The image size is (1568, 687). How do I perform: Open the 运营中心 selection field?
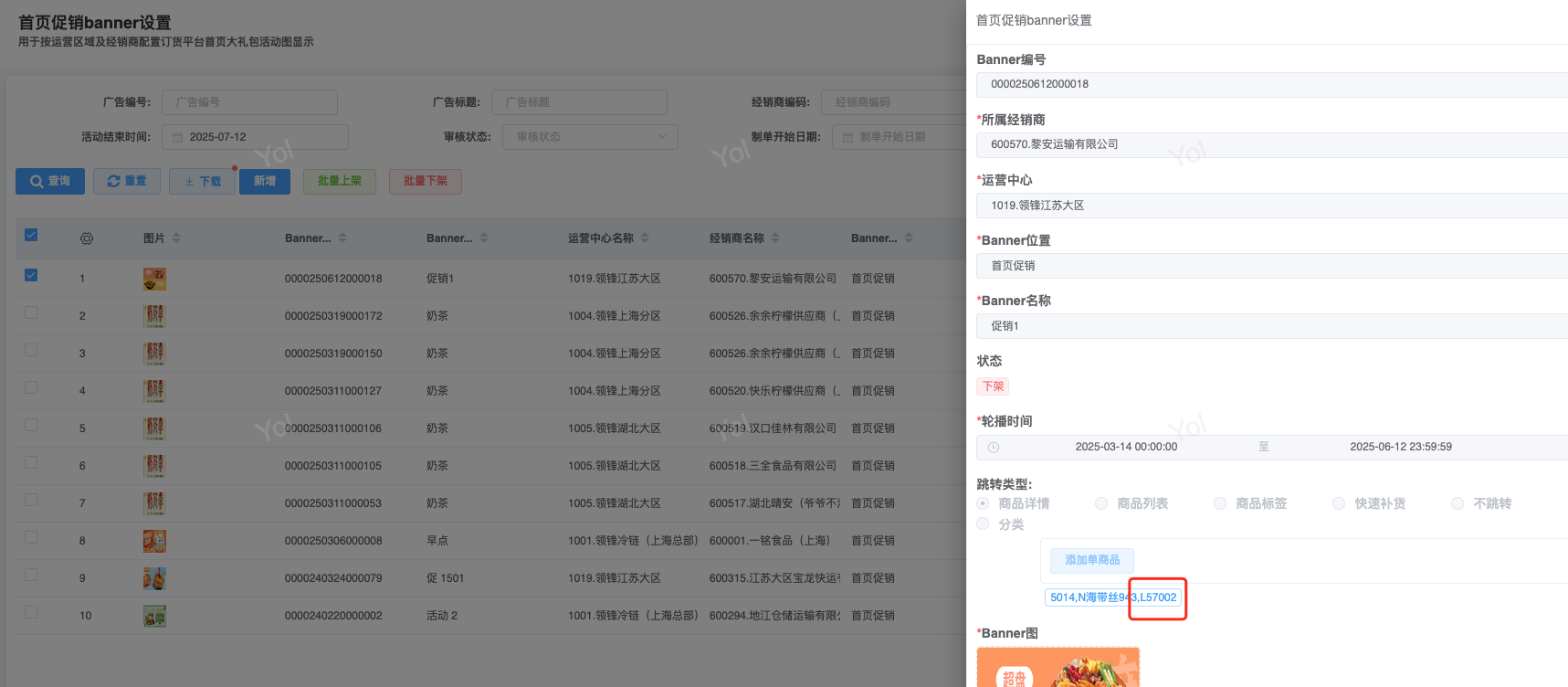click(1271, 206)
